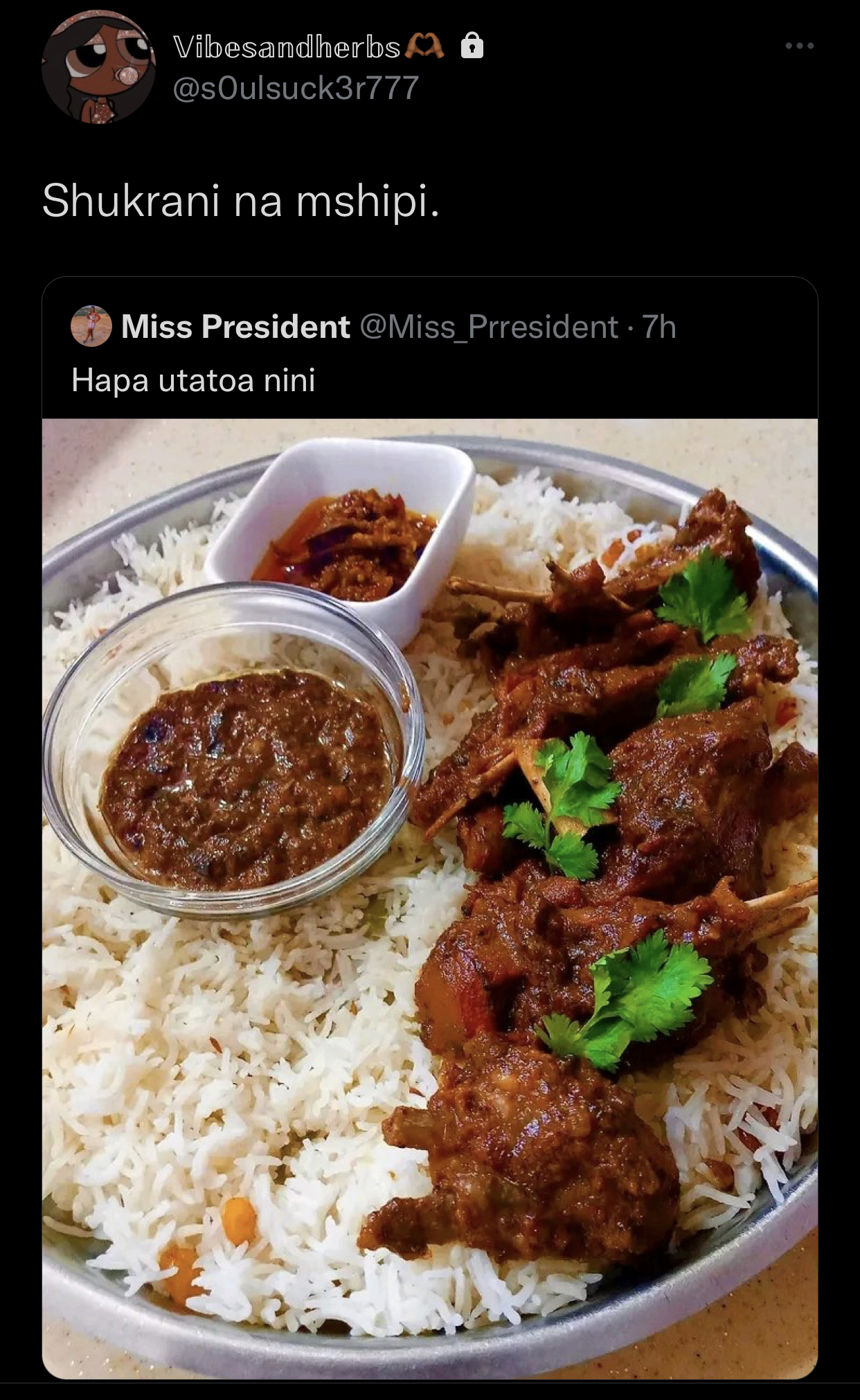The width and height of the screenshot is (860, 1400).
Task: Open the Miss President quoted author name
Action: pyautogui.click(x=235, y=326)
